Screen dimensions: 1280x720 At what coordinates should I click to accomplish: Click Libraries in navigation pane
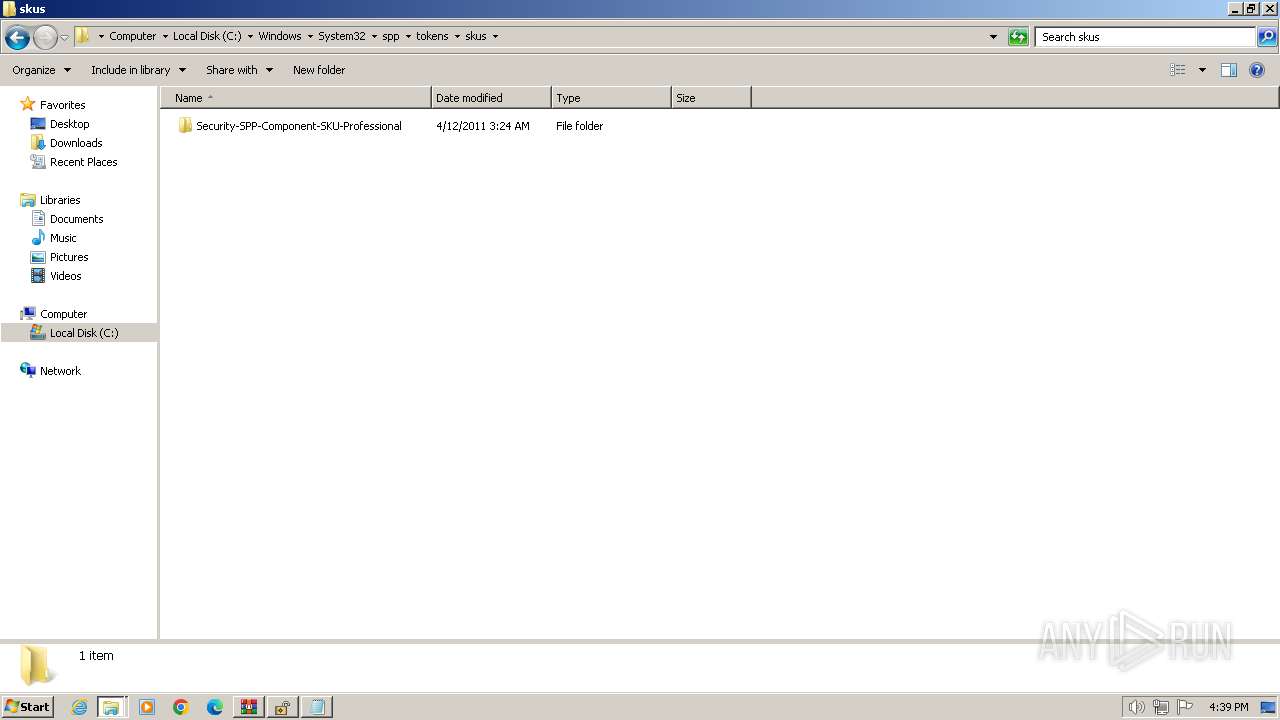pos(60,200)
